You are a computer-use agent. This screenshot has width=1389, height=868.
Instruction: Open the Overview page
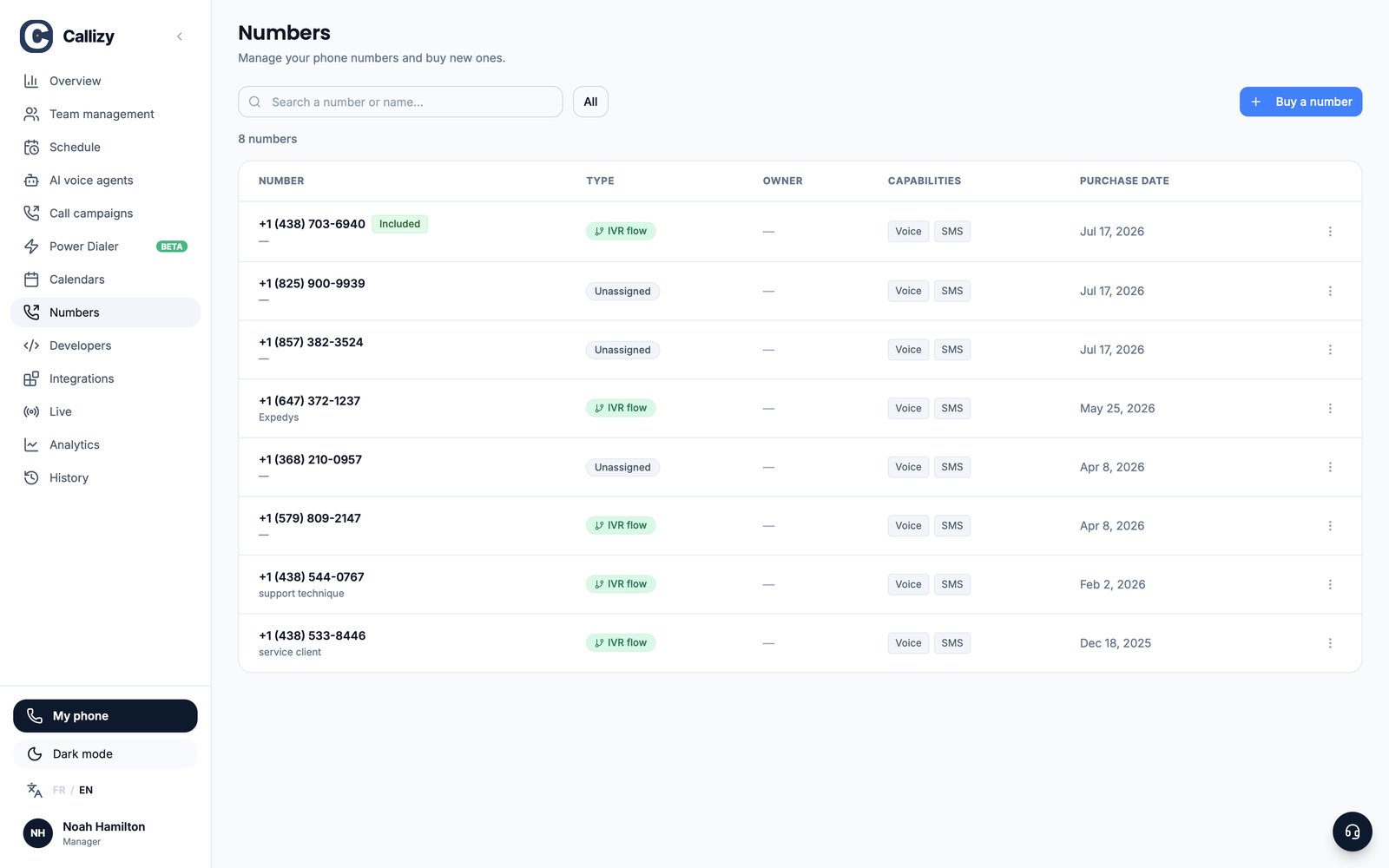105,81
